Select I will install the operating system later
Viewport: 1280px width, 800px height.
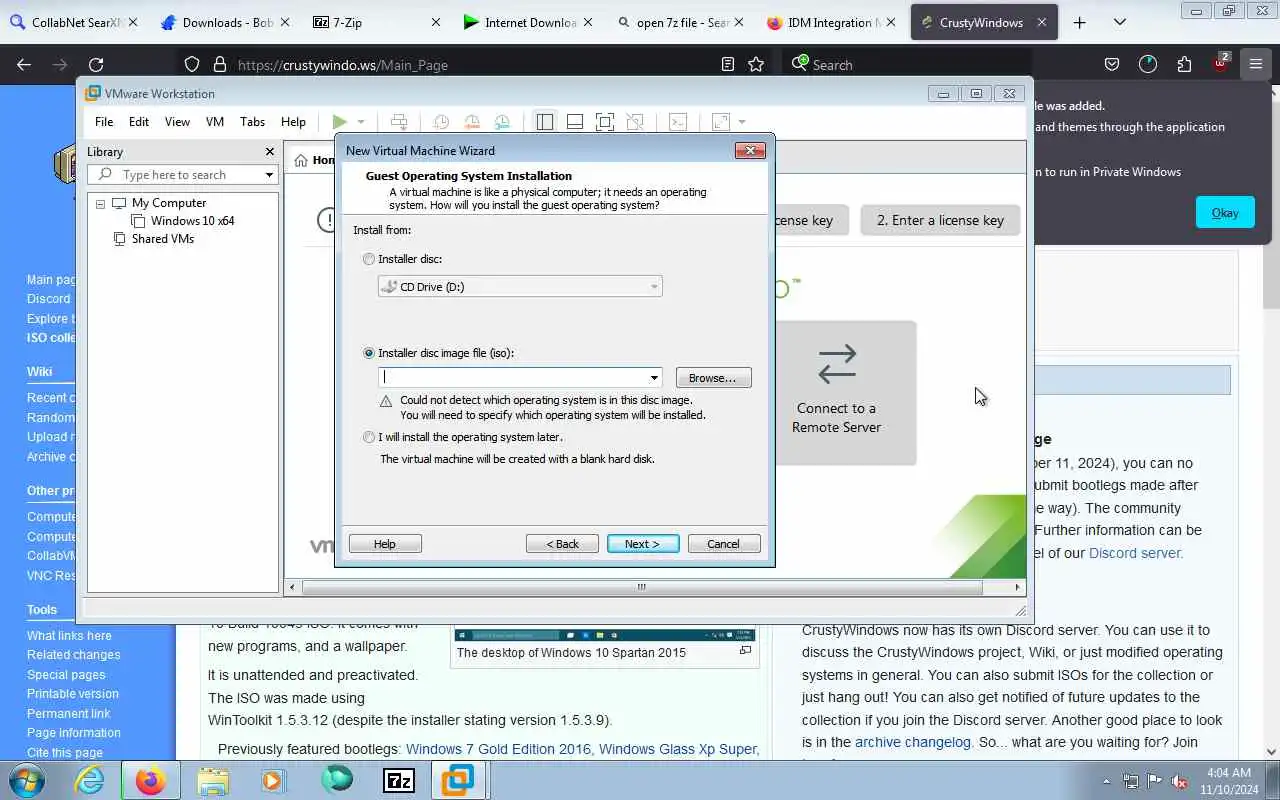pyautogui.click(x=369, y=437)
